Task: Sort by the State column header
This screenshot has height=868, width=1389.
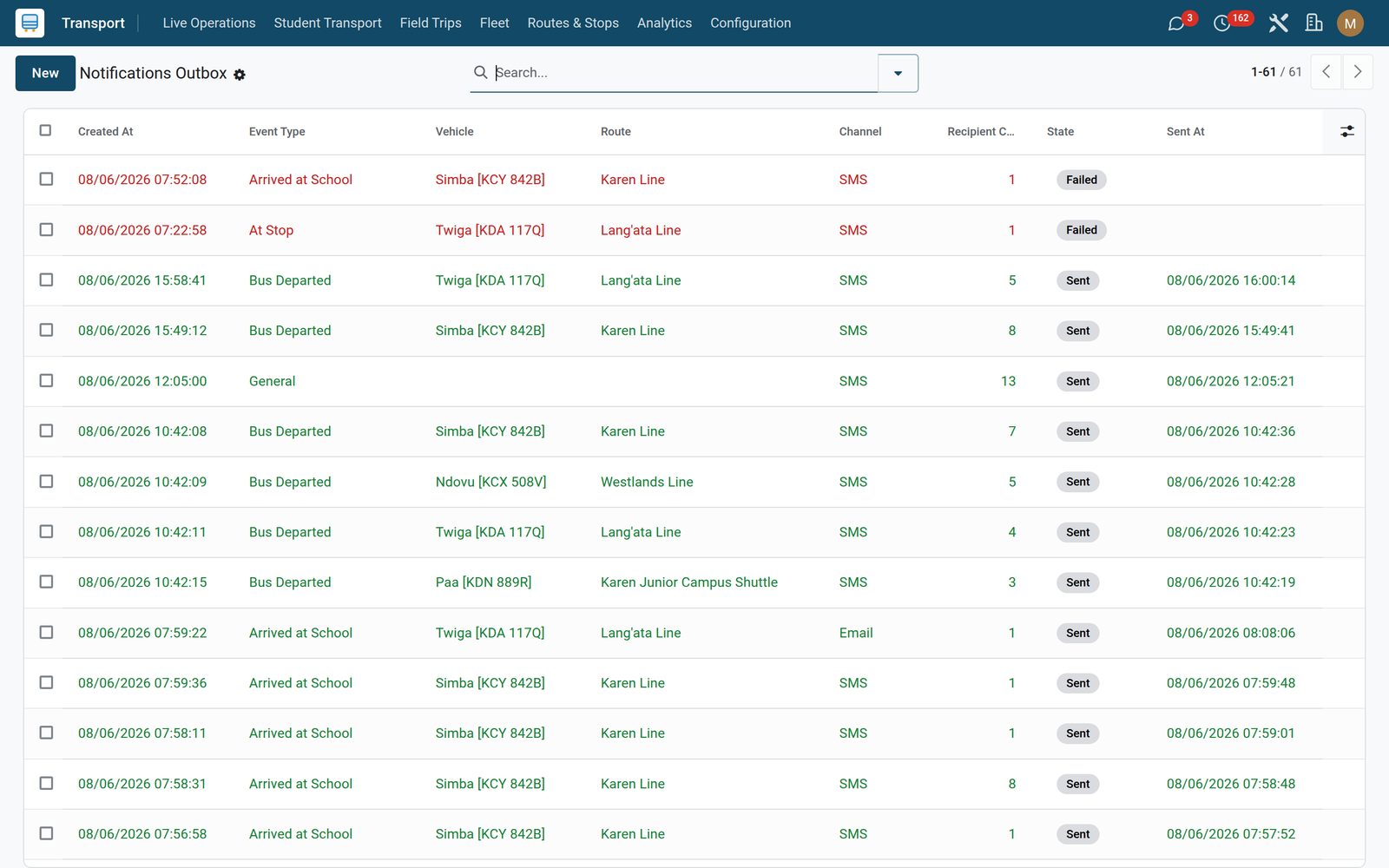Action: click(1060, 132)
